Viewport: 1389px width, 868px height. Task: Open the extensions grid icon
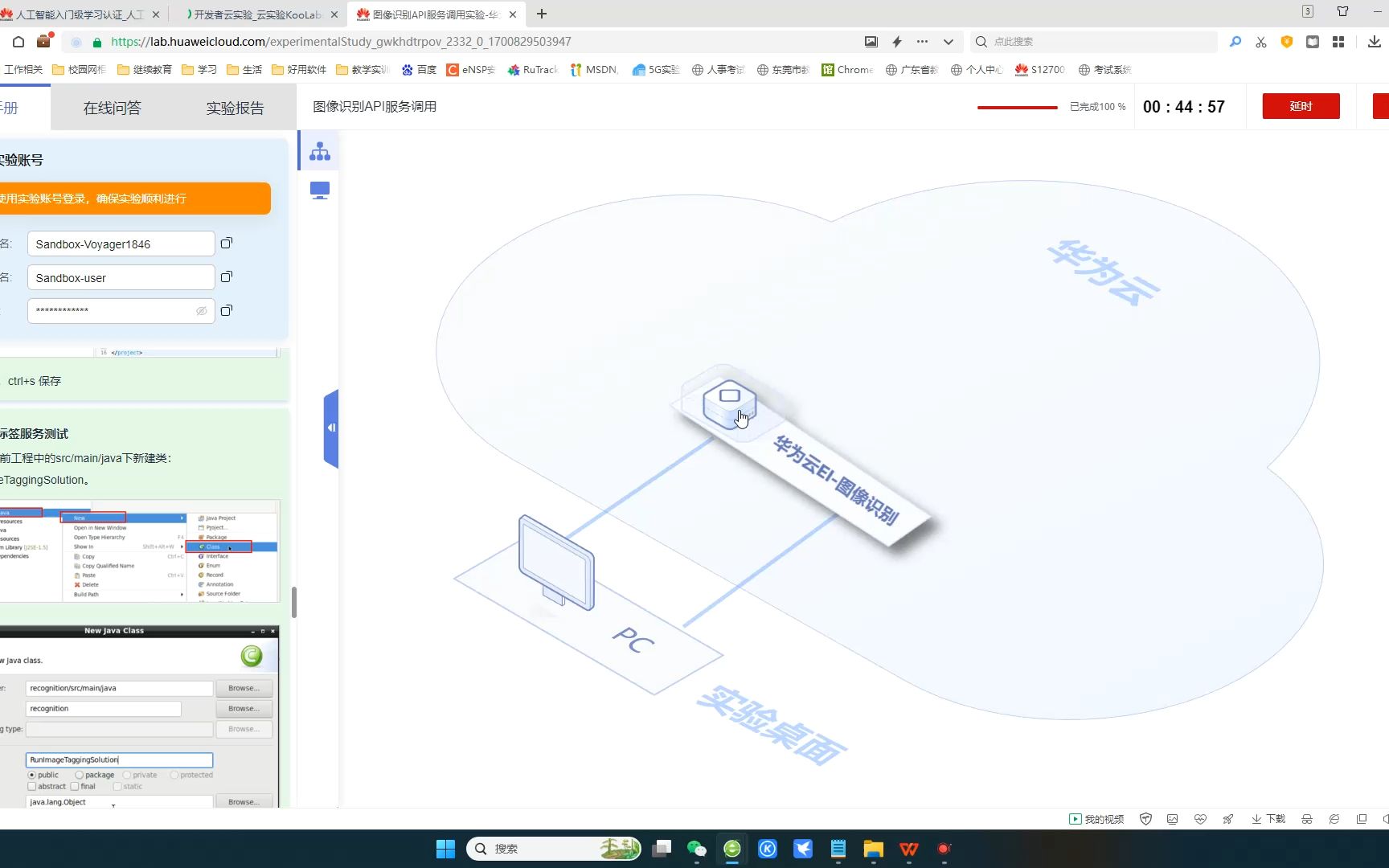click(1338, 42)
